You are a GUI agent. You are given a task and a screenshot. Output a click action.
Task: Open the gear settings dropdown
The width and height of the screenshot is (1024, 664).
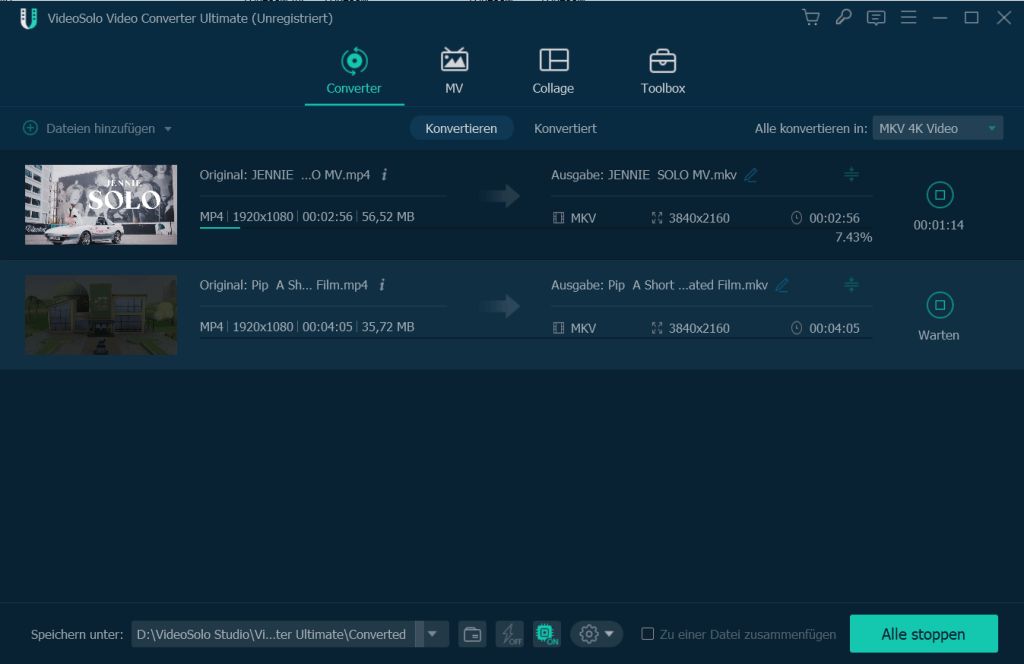pyautogui.click(x=596, y=634)
